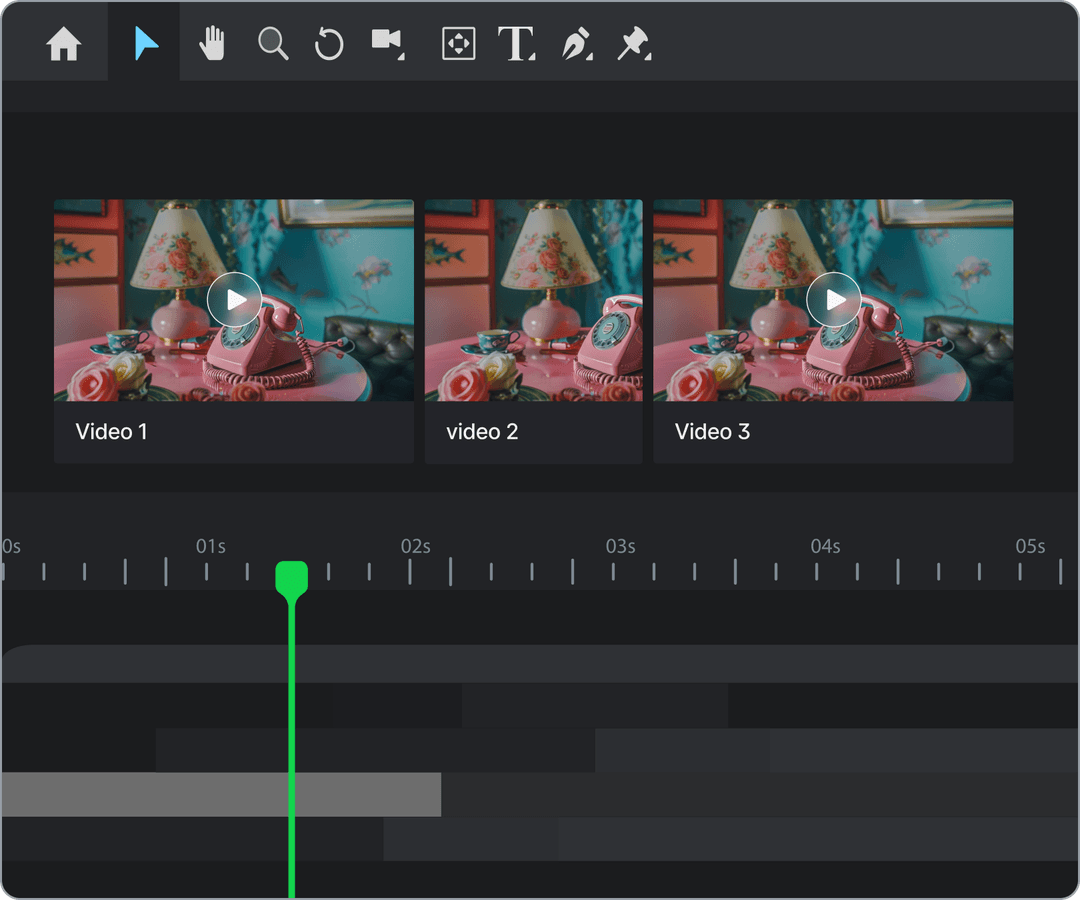The image size is (1080, 900).
Task: Jump to the 04s ruler mark
Action: (825, 546)
